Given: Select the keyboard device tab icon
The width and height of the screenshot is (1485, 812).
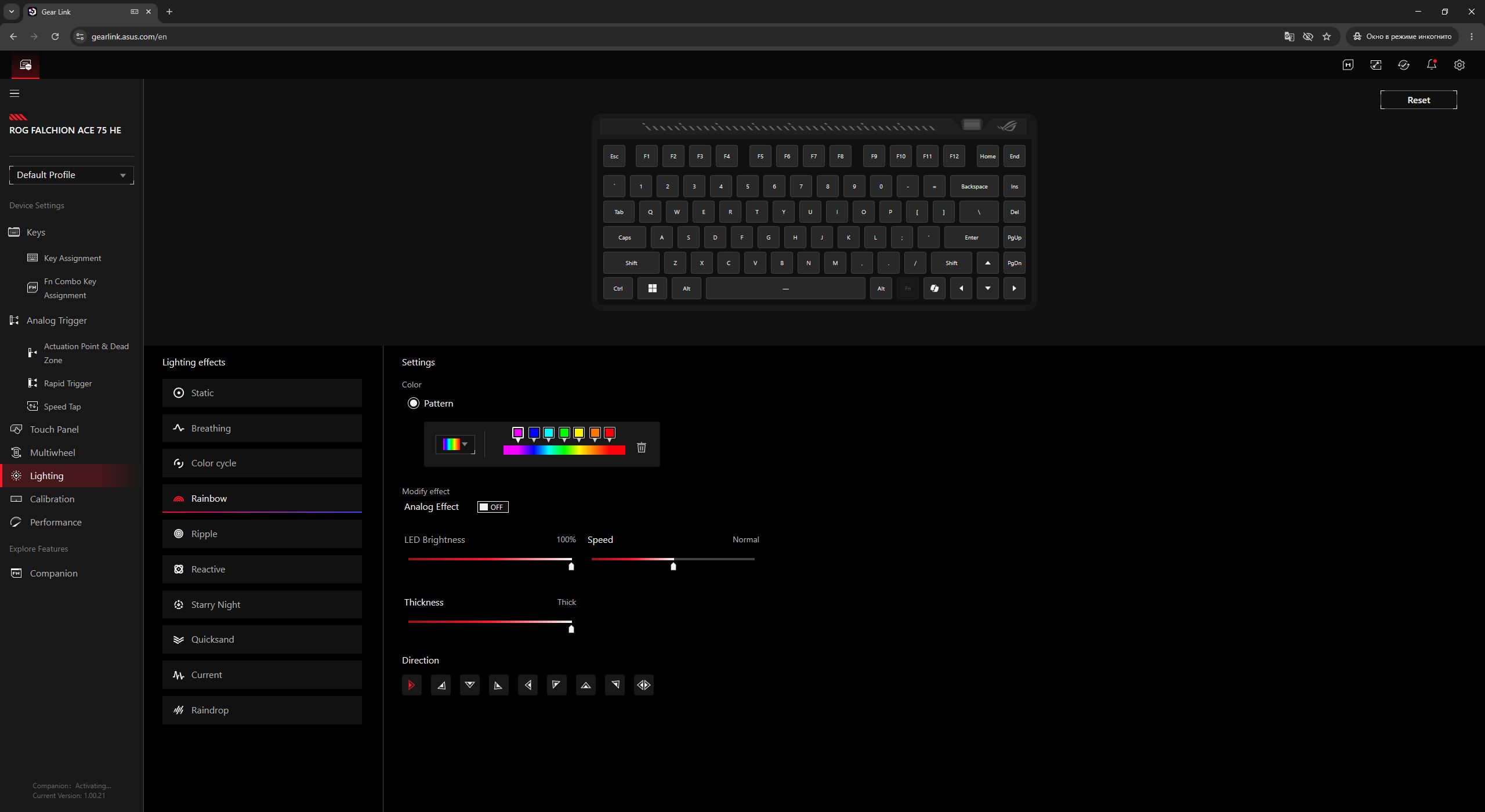Looking at the screenshot, I should tap(26, 65).
